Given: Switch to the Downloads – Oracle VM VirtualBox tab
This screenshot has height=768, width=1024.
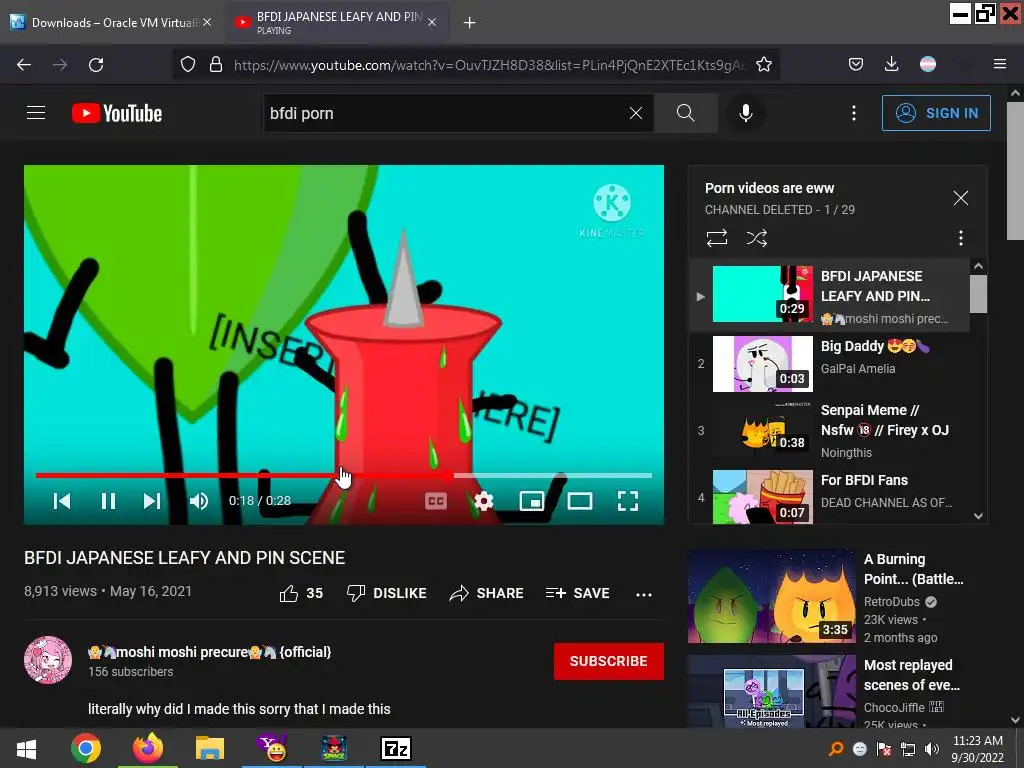Looking at the screenshot, I should coord(111,22).
